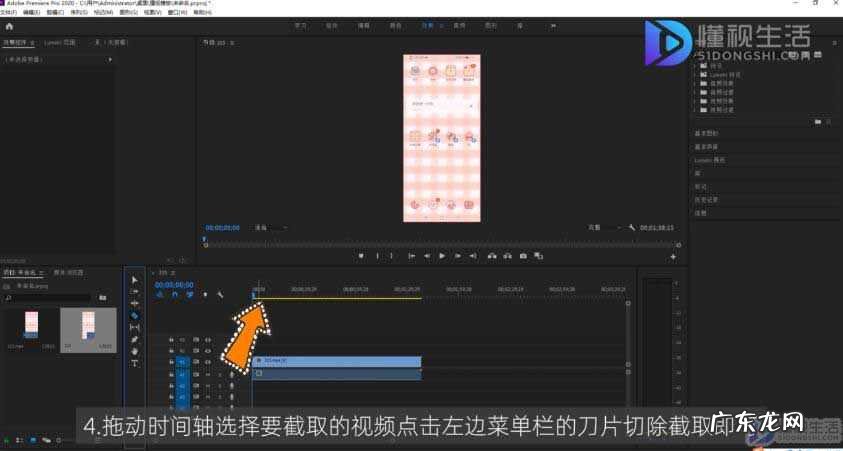The image size is (843, 451).
Task: Click New Bin icon in Project panel
Action: [103, 297]
